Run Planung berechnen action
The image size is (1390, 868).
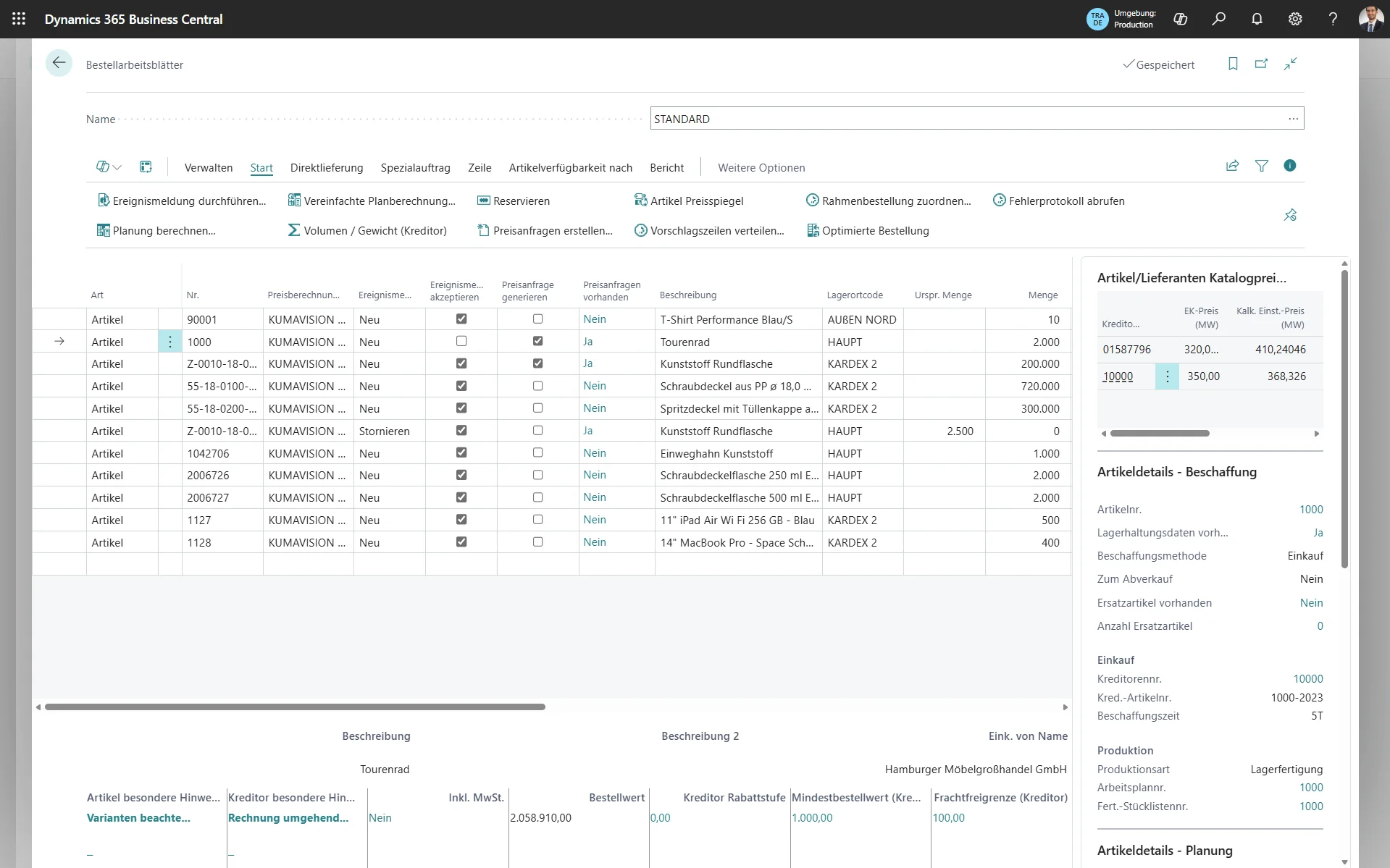tap(156, 231)
